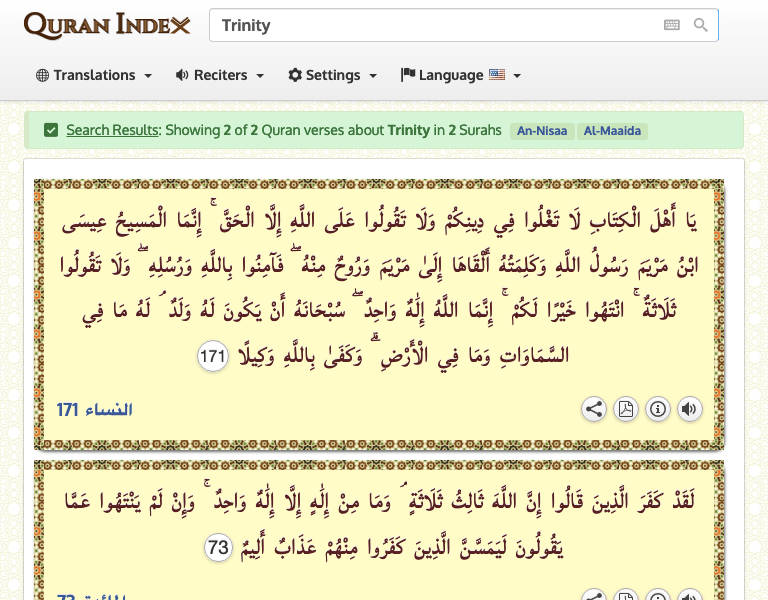Expand the Translations dropdown
This screenshot has height=600, width=768.
pyautogui.click(x=94, y=75)
